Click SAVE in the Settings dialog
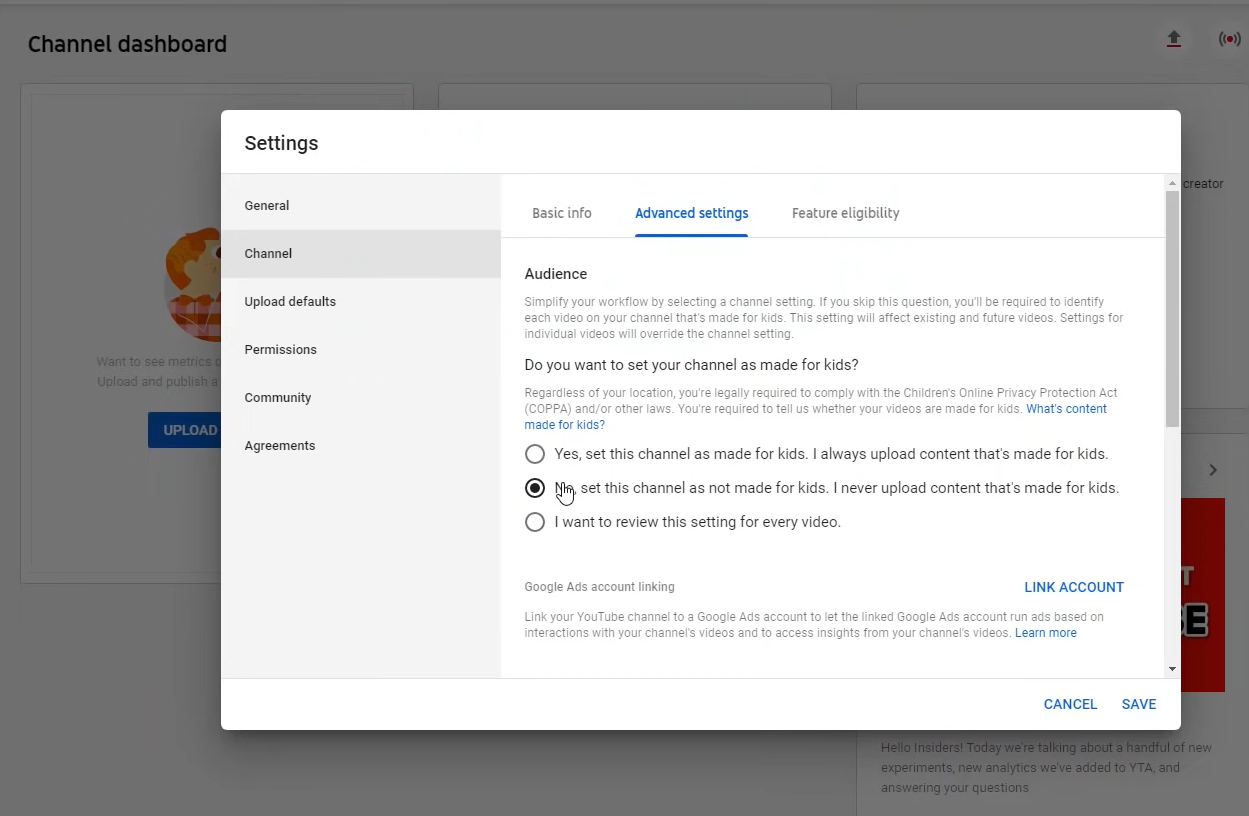Image resolution: width=1249 pixels, height=816 pixels. click(1139, 704)
